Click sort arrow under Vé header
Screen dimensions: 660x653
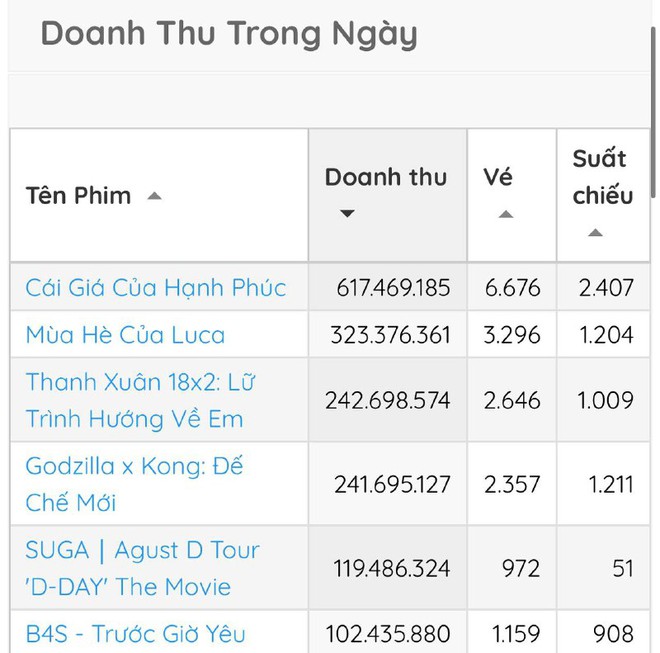(506, 215)
